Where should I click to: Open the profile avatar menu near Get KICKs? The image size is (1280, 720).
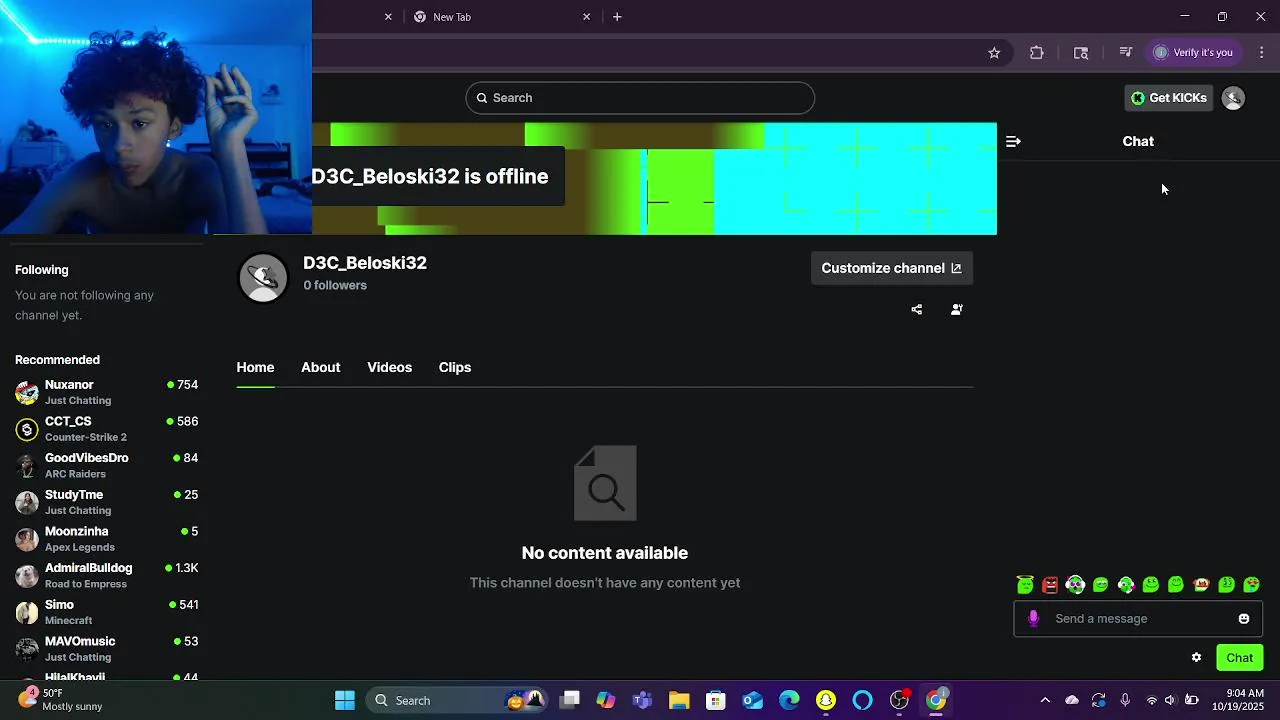(1233, 98)
